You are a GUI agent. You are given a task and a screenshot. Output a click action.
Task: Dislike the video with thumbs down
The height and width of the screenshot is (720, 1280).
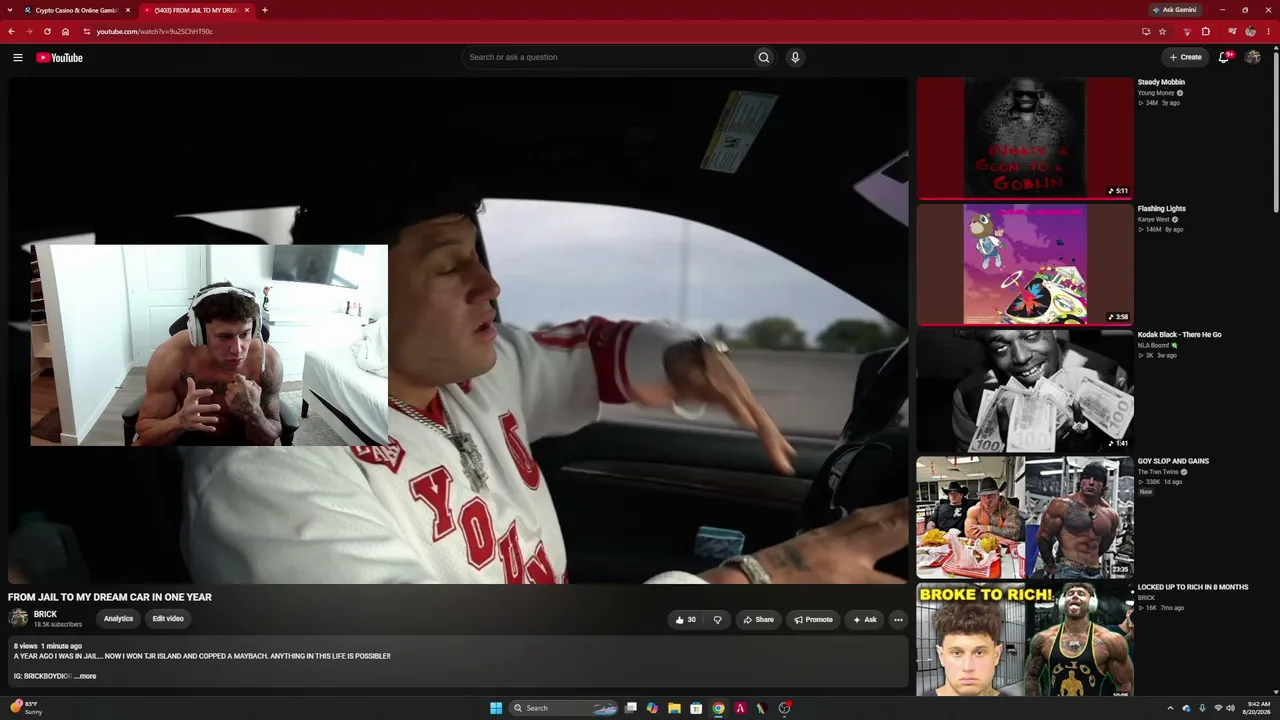pyautogui.click(x=717, y=620)
